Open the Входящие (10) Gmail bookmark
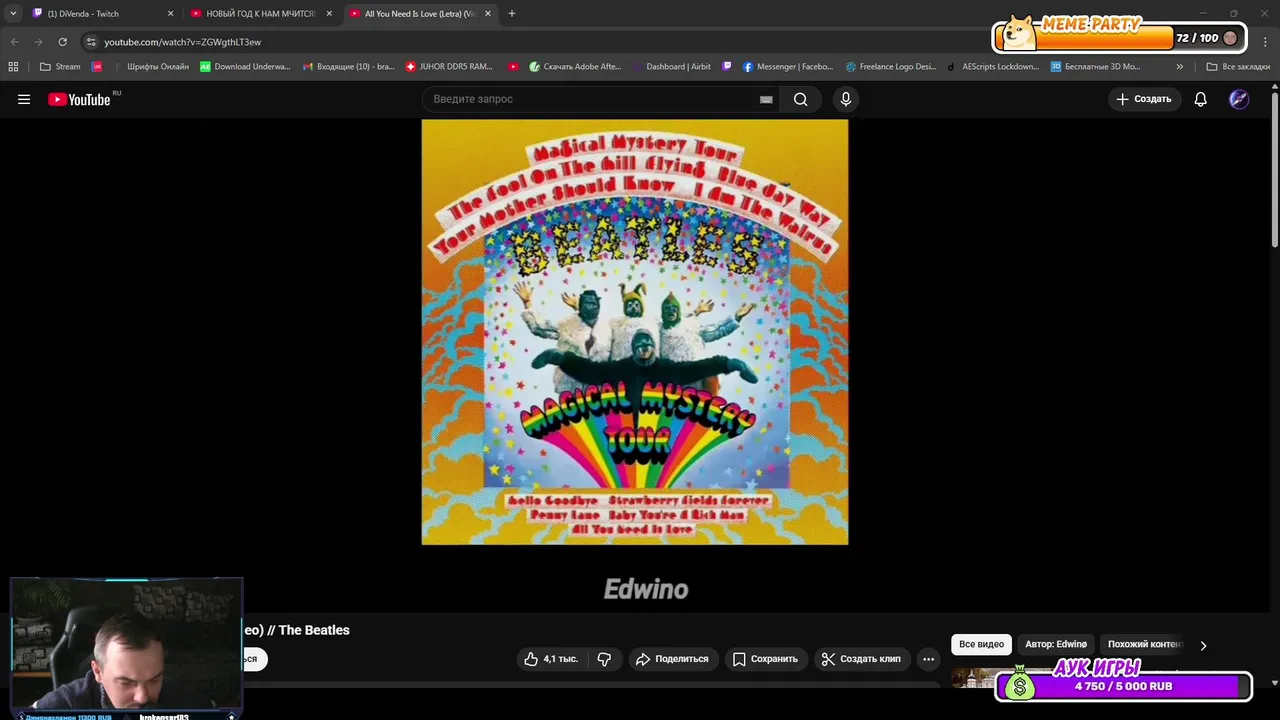The width and height of the screenshot is (1280, 720). coord(348,67)
